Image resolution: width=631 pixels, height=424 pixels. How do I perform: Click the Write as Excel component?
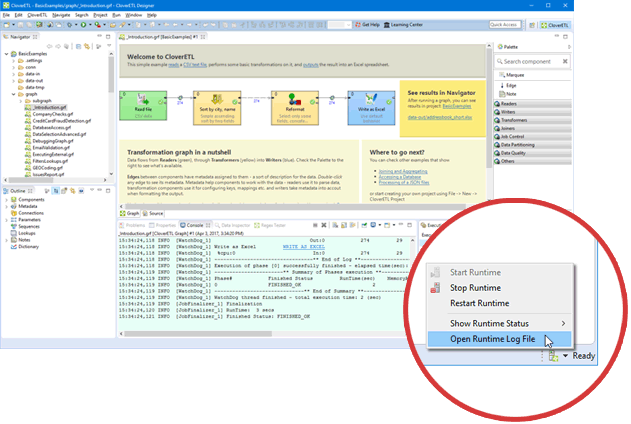[371, 108]
